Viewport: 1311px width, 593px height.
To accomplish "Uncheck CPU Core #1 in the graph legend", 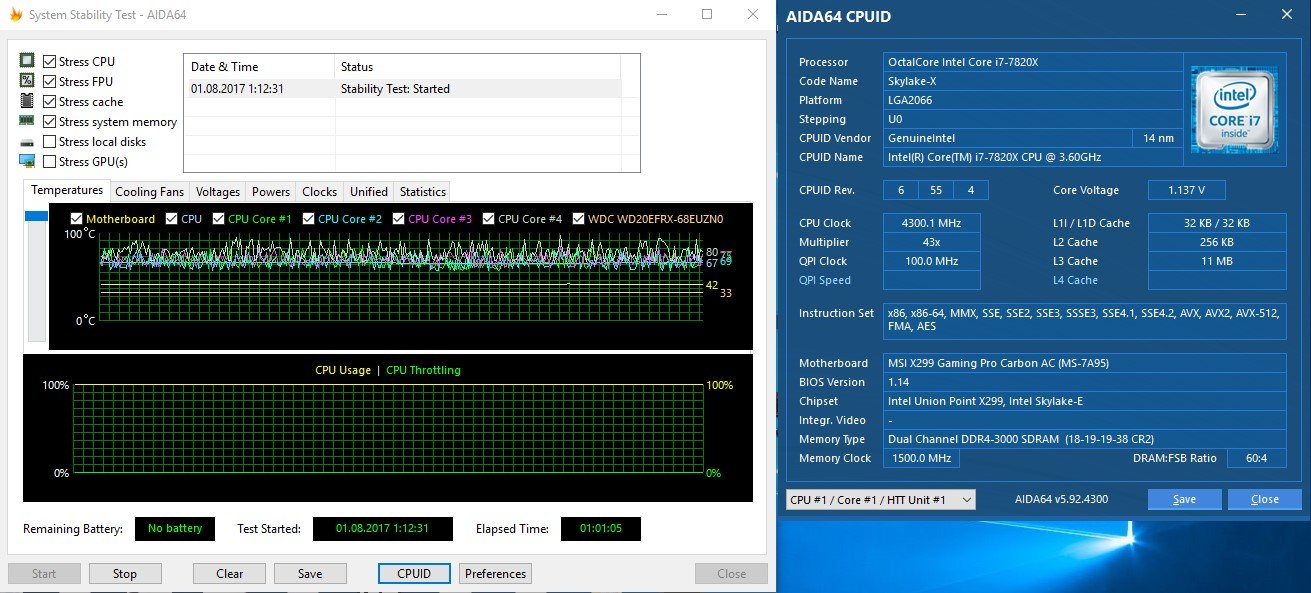I will (219, 219).
